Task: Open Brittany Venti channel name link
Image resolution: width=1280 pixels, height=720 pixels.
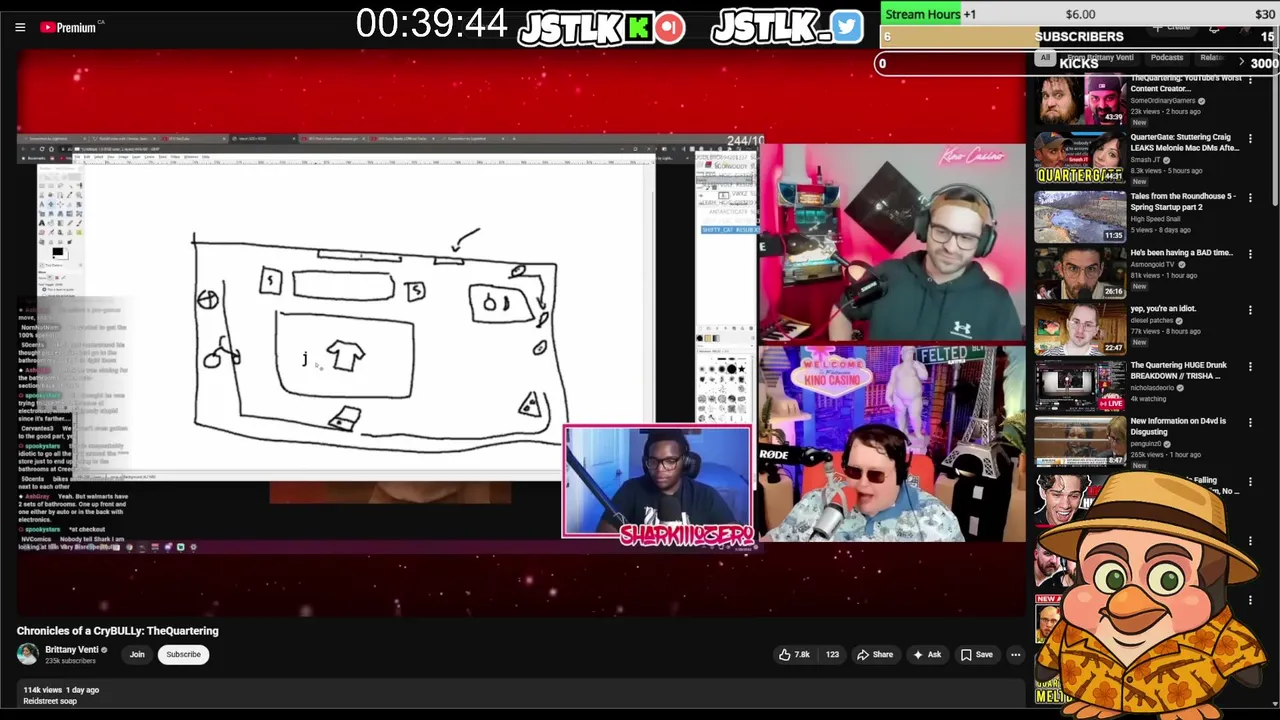Action: pos(71,649)
